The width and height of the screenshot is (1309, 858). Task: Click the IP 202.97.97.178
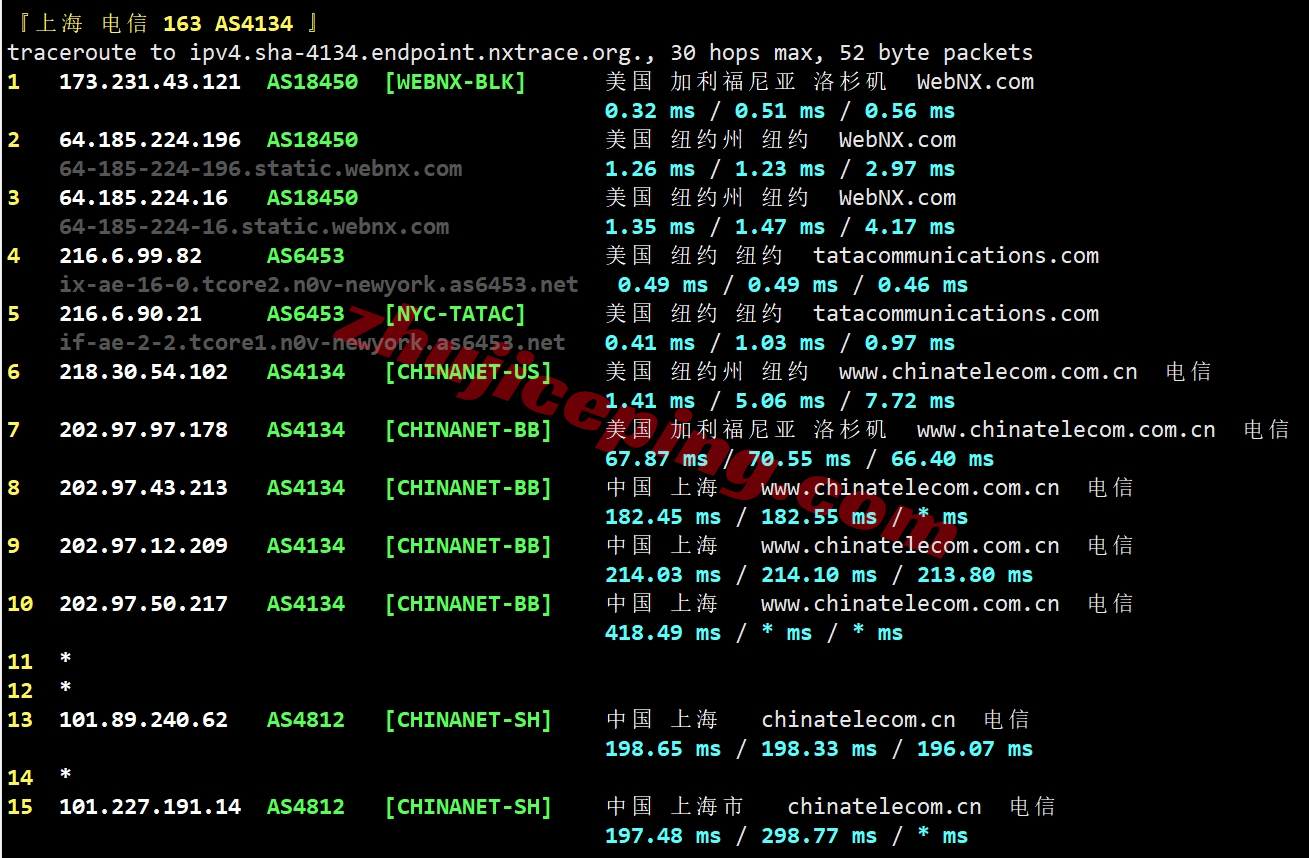tap(143, 430)
